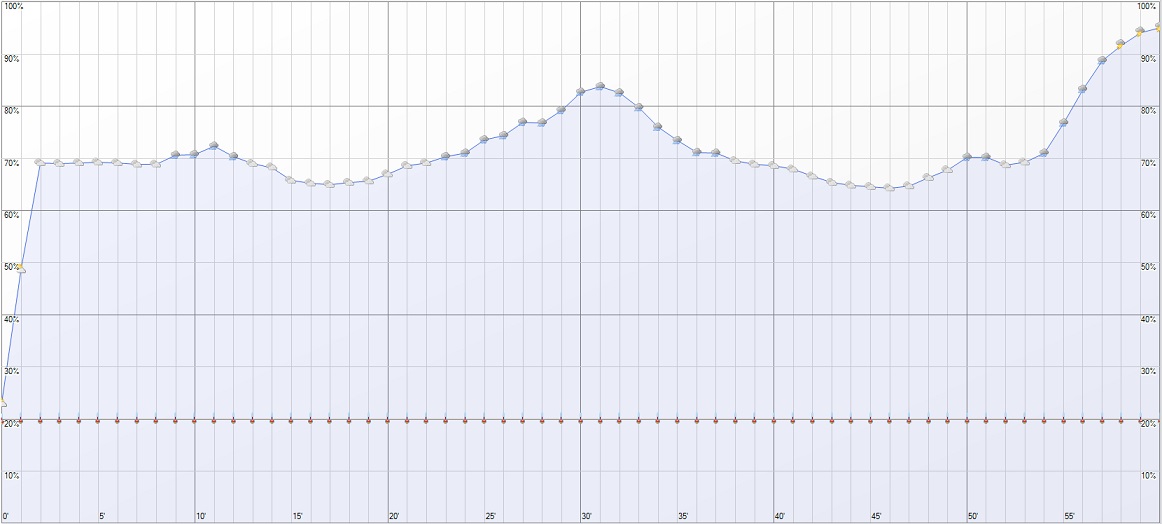The height and width of the screenshot is (524, 1162).
Task: Click the red marker on the 50-minute gridline
Action: [967, 420]
